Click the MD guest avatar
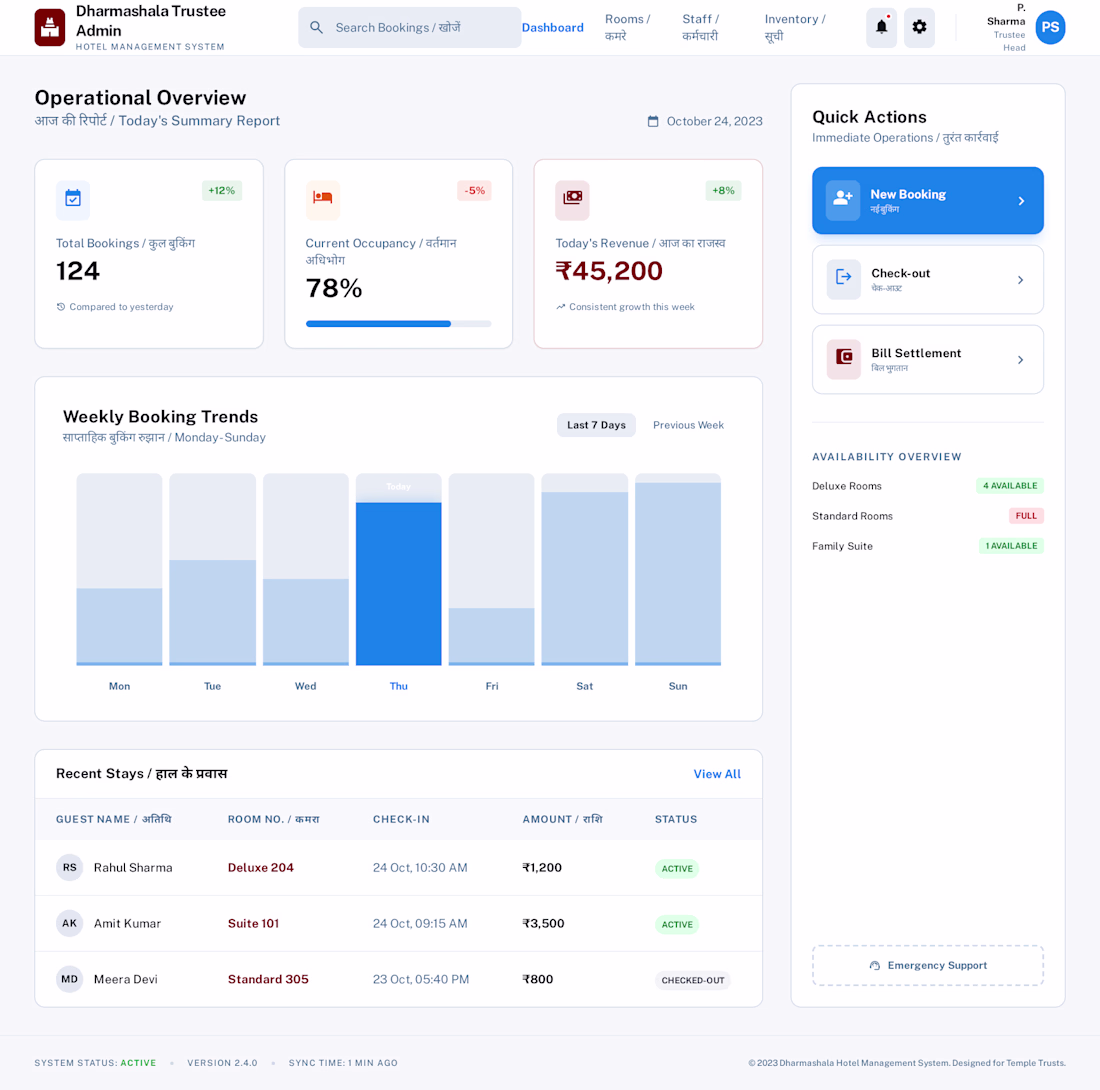The image size is (1100, 1090). tap(69, 978)
